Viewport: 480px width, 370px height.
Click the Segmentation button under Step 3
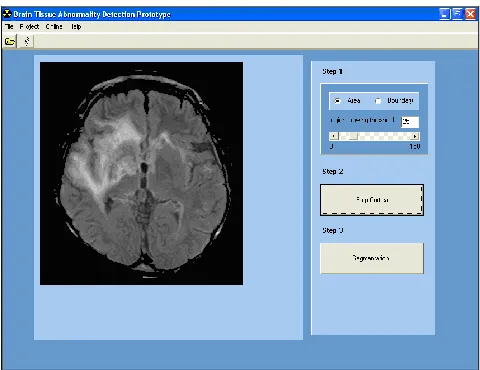372,258
